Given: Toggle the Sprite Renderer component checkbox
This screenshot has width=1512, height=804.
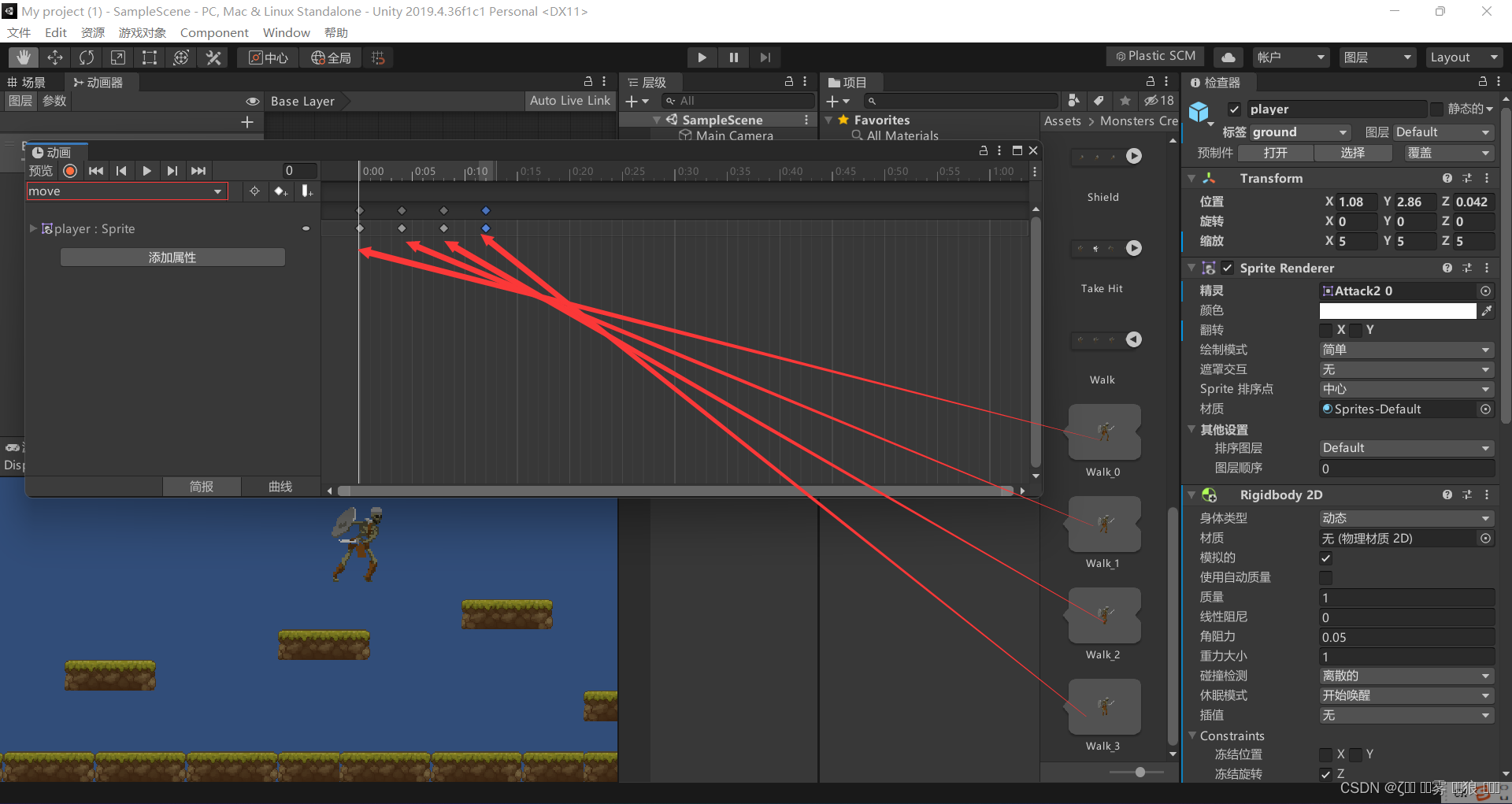Looking at the screenshot, I should pyautogui.click(x=1228, y=268).
